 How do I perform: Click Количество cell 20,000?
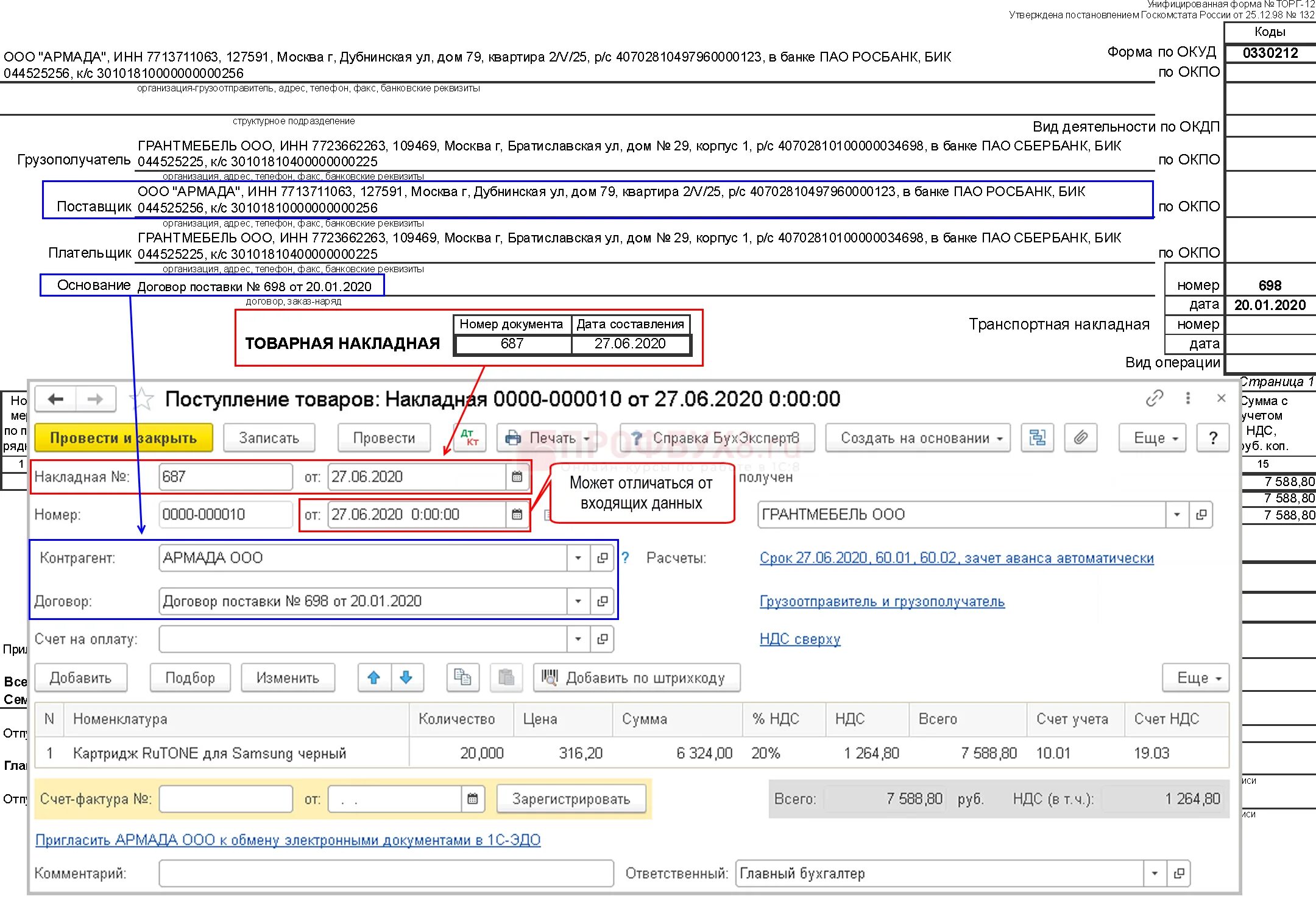pos(462,753)
